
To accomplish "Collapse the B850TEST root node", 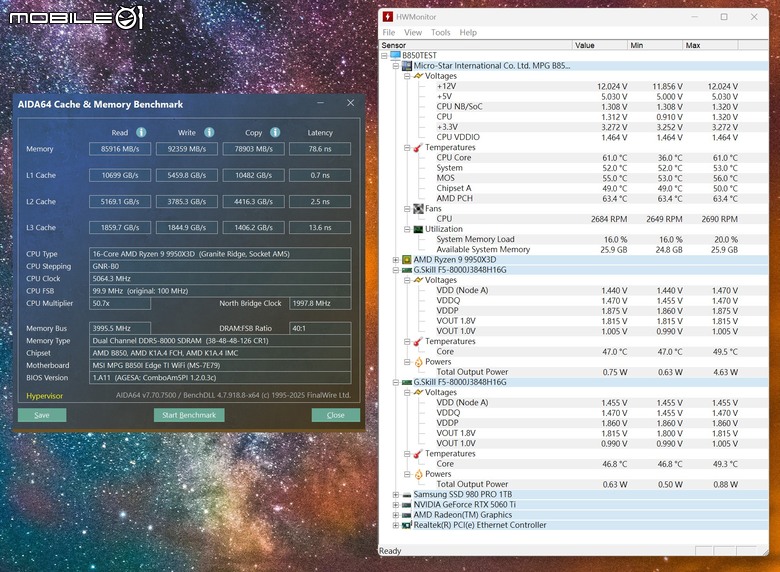I will [x=385, y=56].
